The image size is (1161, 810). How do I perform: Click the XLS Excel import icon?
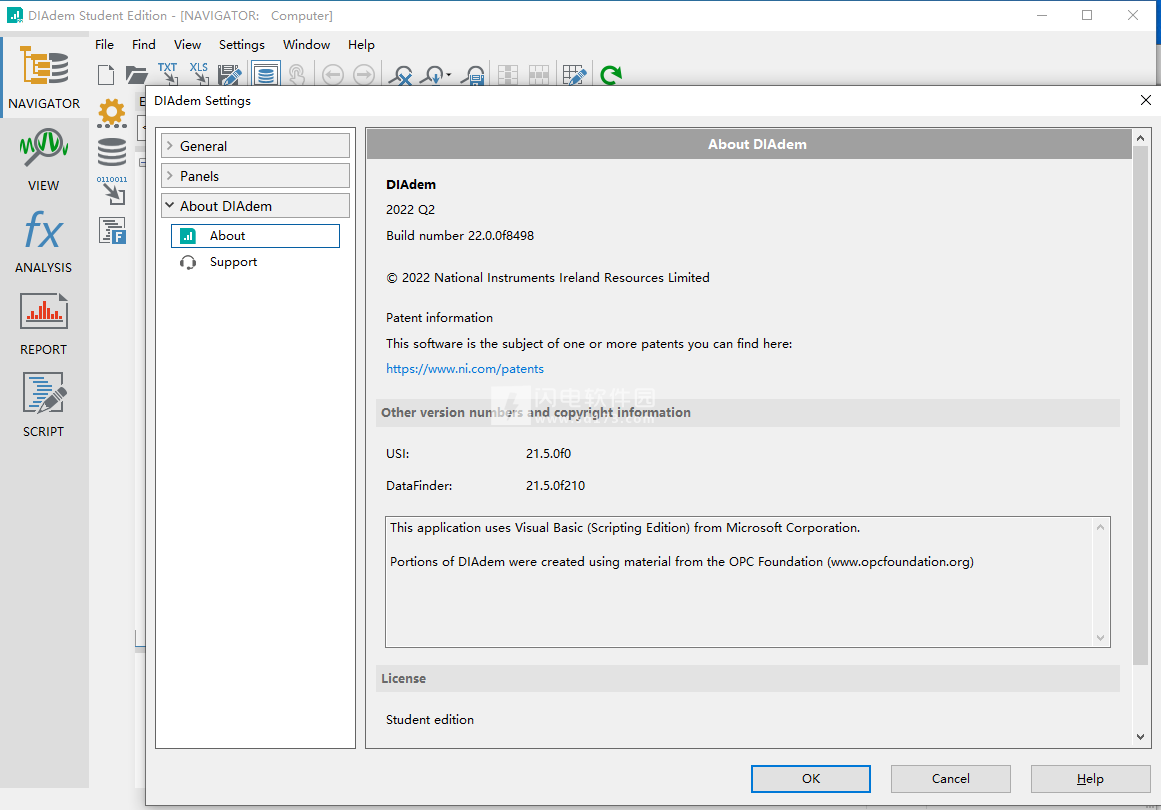198,73
